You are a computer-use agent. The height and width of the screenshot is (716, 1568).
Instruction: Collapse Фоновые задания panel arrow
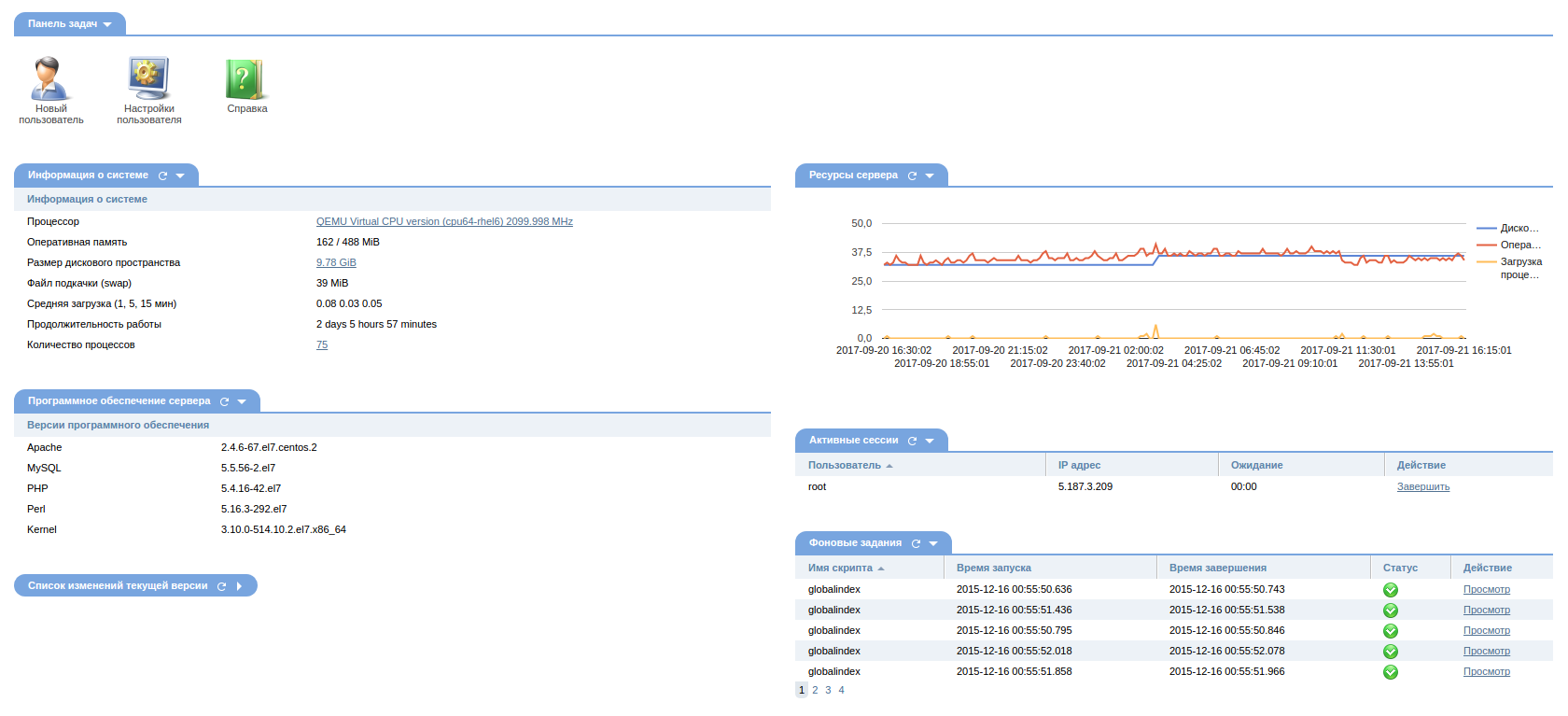933,543
